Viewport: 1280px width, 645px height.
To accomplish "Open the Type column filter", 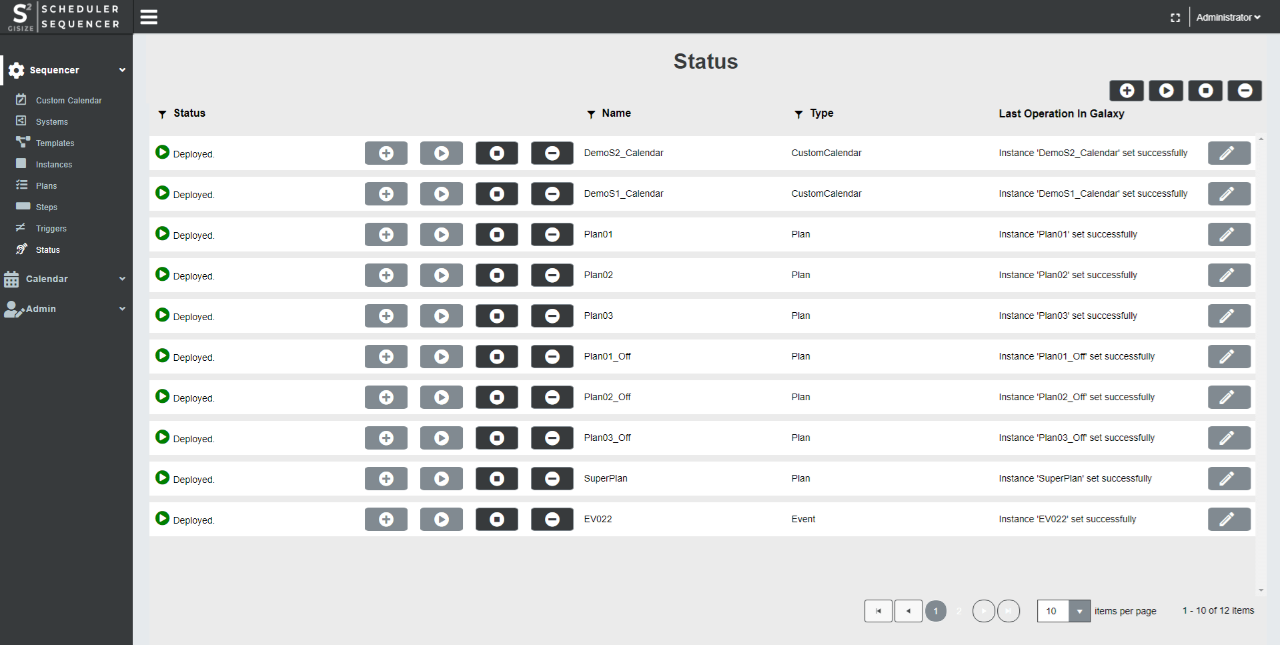I will point(798,115).
